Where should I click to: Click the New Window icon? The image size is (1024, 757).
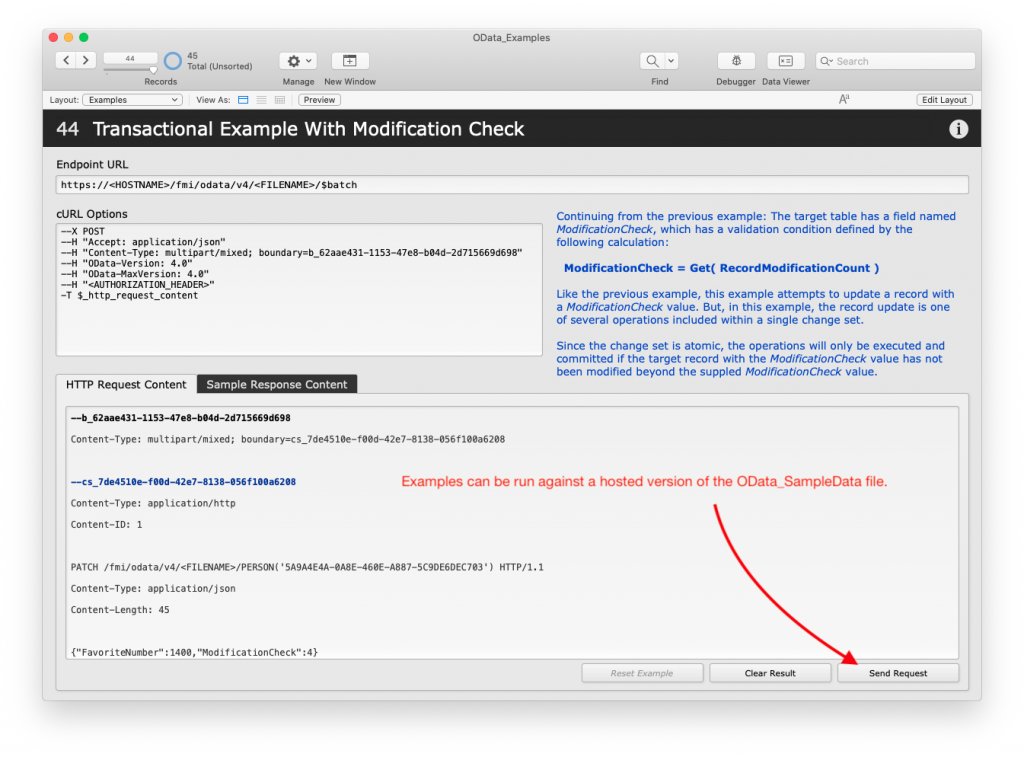[x=349, y=60]
